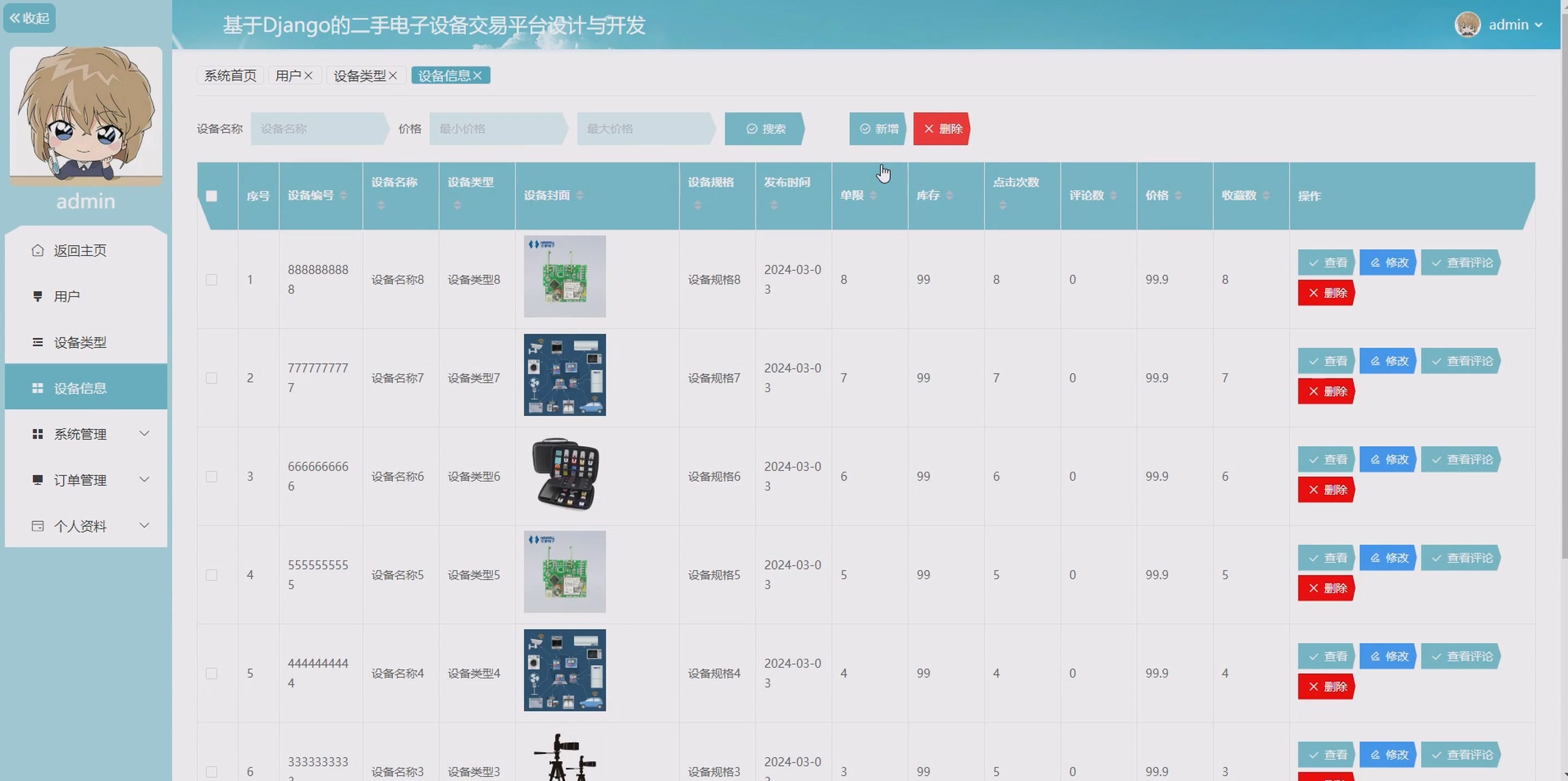Click the icon beside 系统管理
The image size is (1568, 781).
[x=38, y=434]
